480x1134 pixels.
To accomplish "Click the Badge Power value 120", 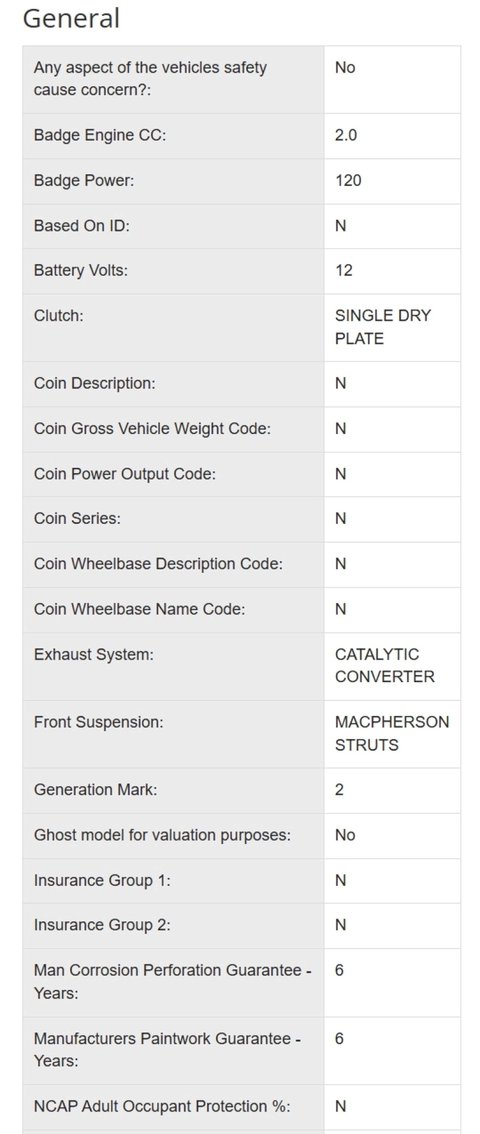I will 348,180.
